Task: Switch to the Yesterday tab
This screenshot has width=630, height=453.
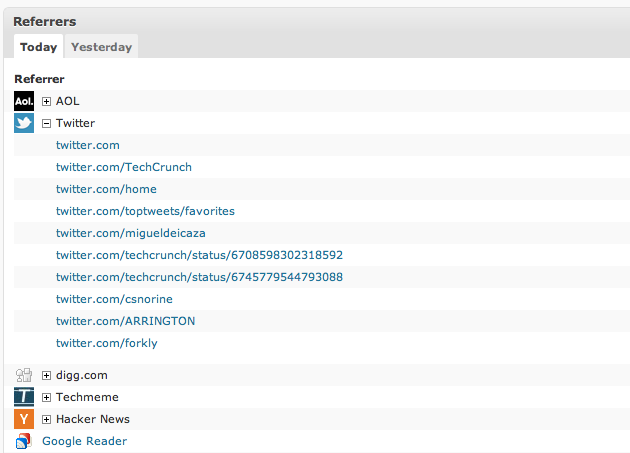Action: [x=101, y=47]
